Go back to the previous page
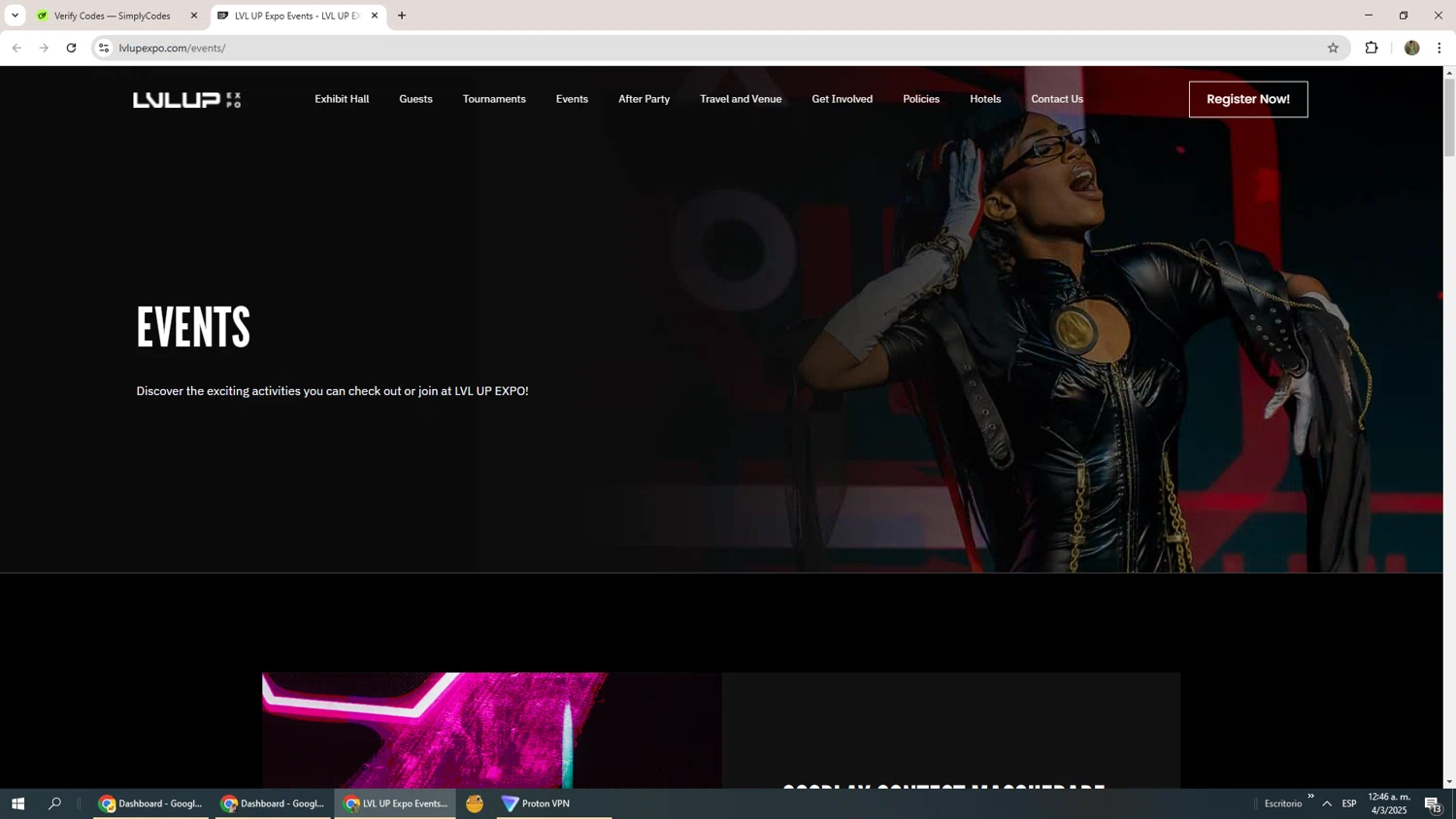 (x=17, y=48)
